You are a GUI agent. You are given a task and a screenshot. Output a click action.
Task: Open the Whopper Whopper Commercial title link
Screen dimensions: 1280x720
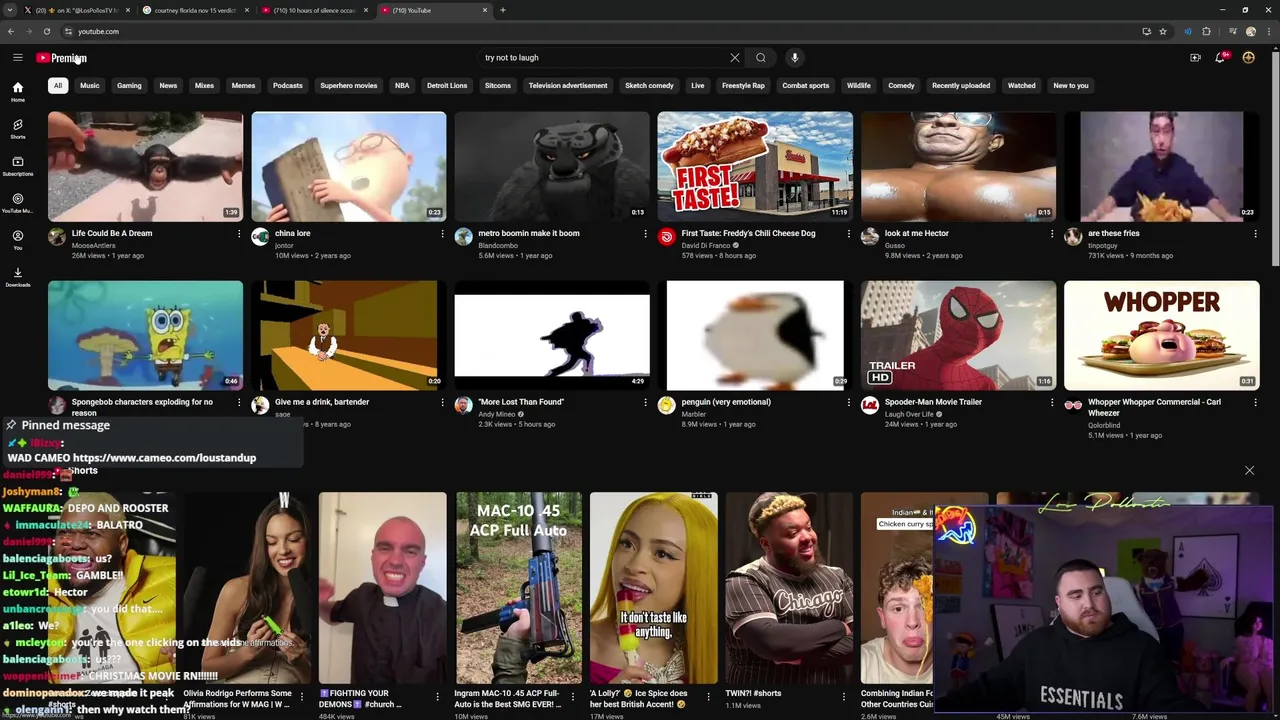[1154, 407]
